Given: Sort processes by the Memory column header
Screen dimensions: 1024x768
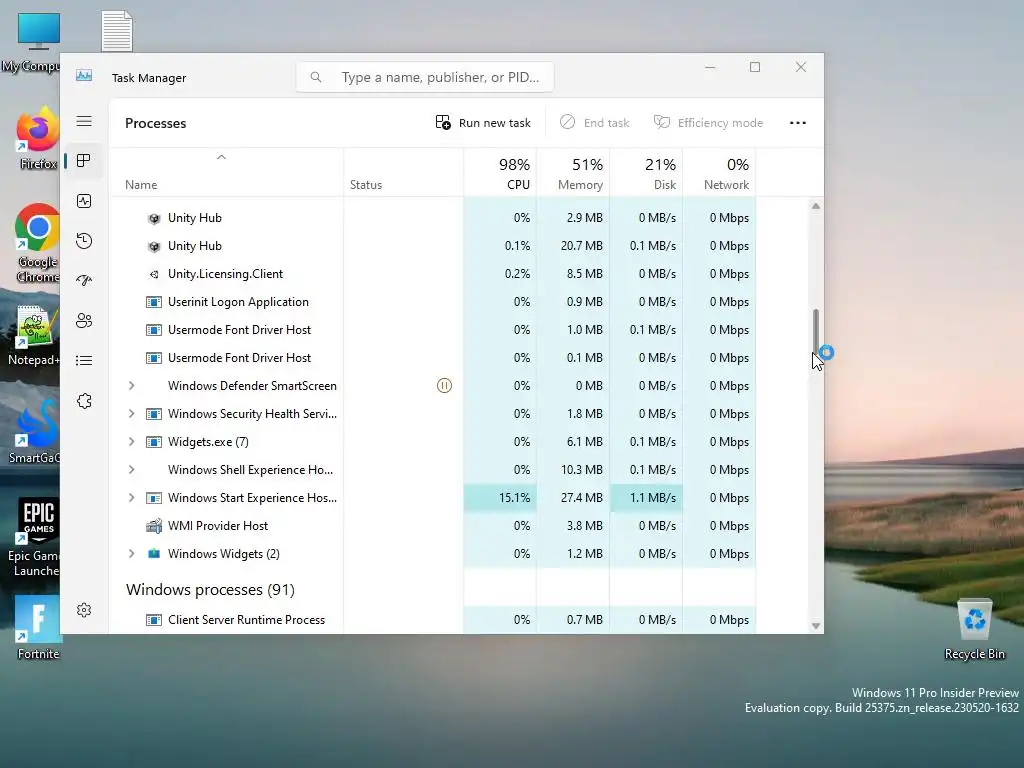Looking at the screenshot, I should [x=573, y=173].
